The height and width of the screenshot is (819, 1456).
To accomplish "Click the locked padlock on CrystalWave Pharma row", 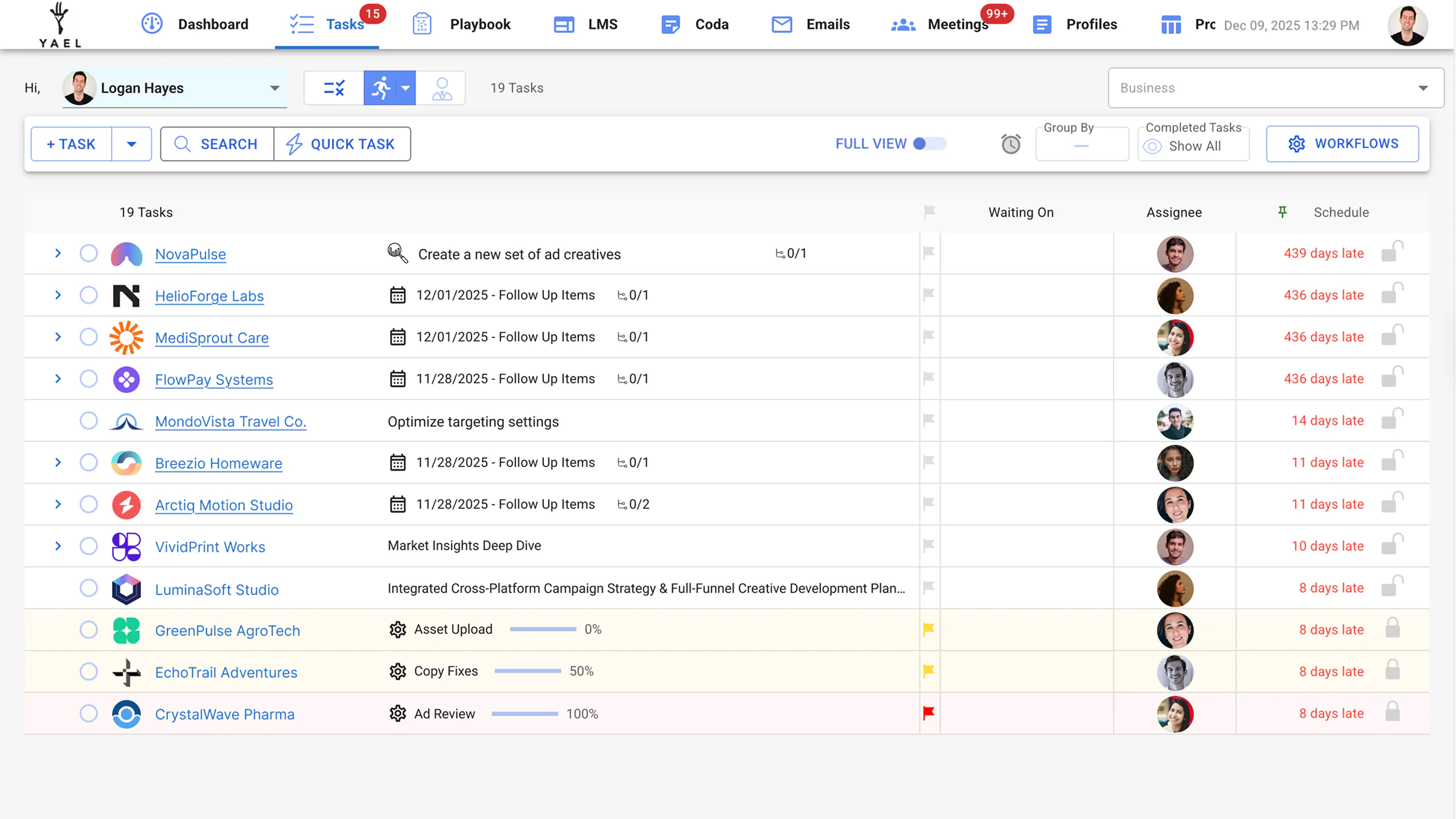I will 1392,711.
